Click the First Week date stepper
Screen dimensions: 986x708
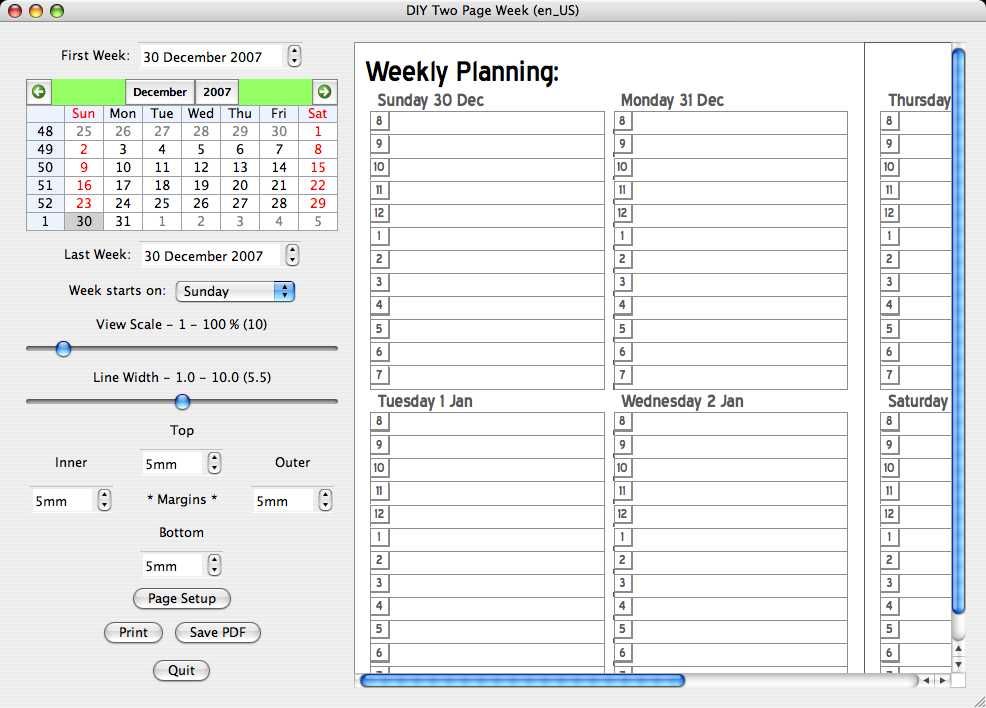294,56
